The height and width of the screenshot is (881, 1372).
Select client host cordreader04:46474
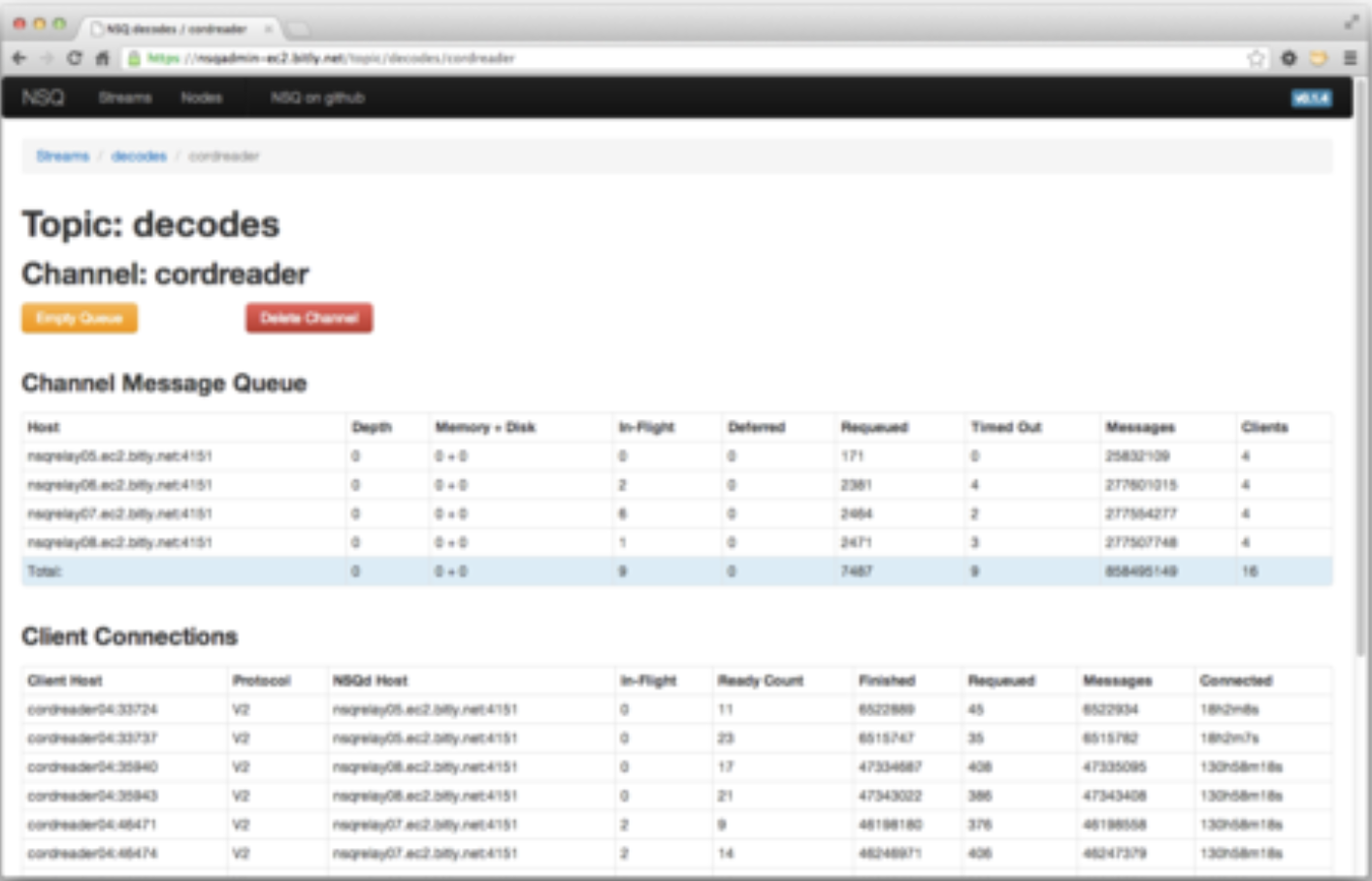pyautogui.click(x=93, y=854)
